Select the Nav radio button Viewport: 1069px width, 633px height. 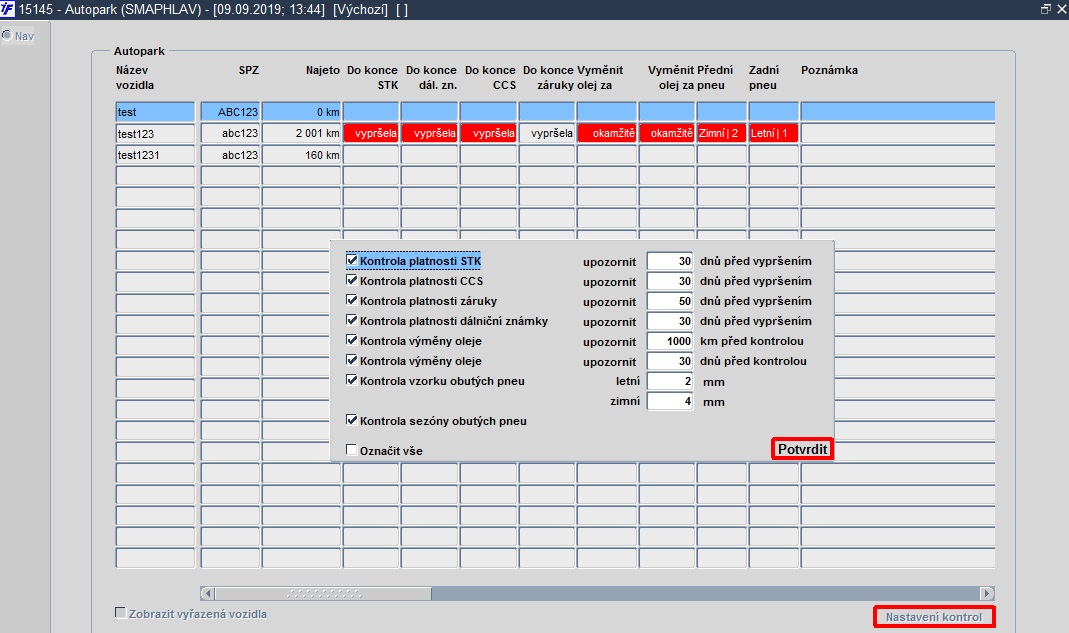click(7, 35)
